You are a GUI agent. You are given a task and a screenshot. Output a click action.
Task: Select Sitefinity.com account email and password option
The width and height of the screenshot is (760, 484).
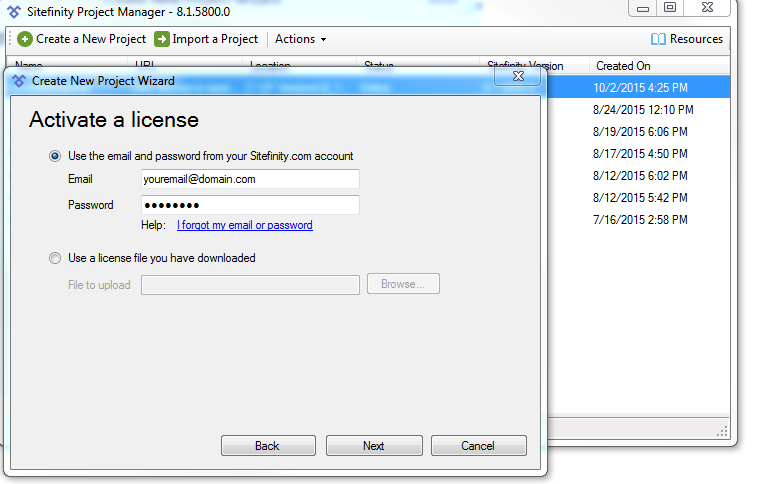55,156
